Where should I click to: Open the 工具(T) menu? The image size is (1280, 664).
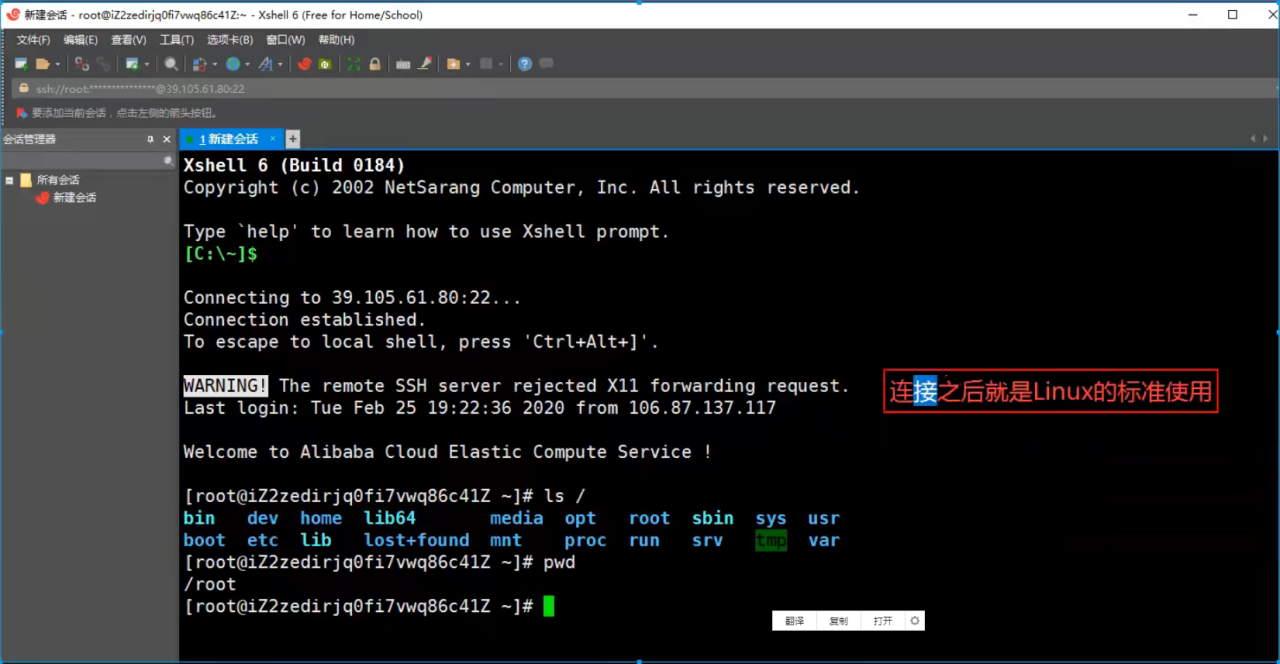point(176,40)
